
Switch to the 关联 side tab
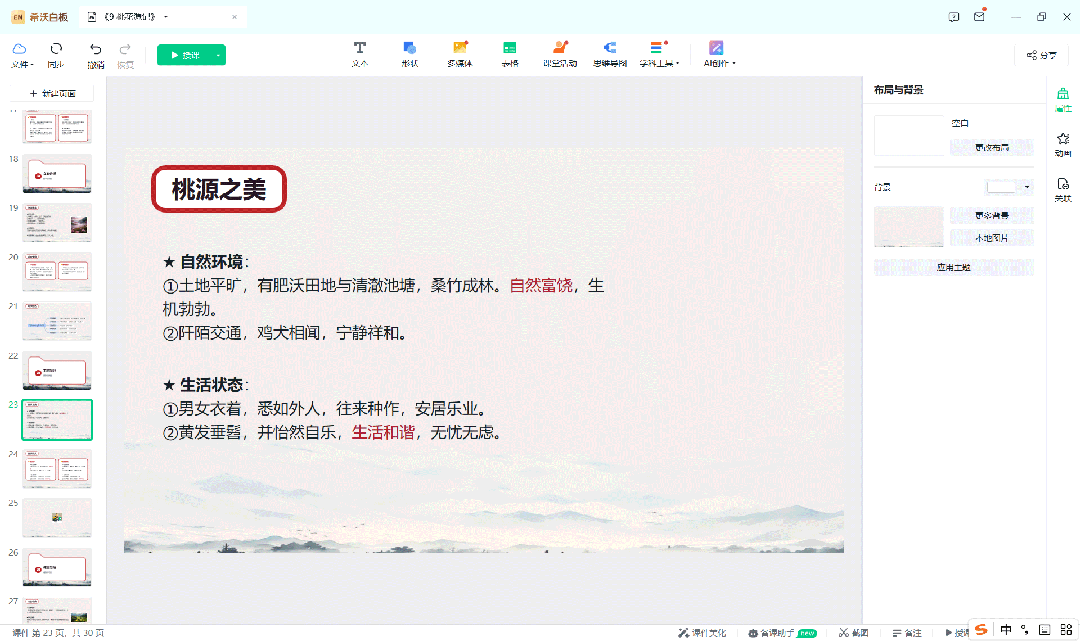coord(1062,189)
